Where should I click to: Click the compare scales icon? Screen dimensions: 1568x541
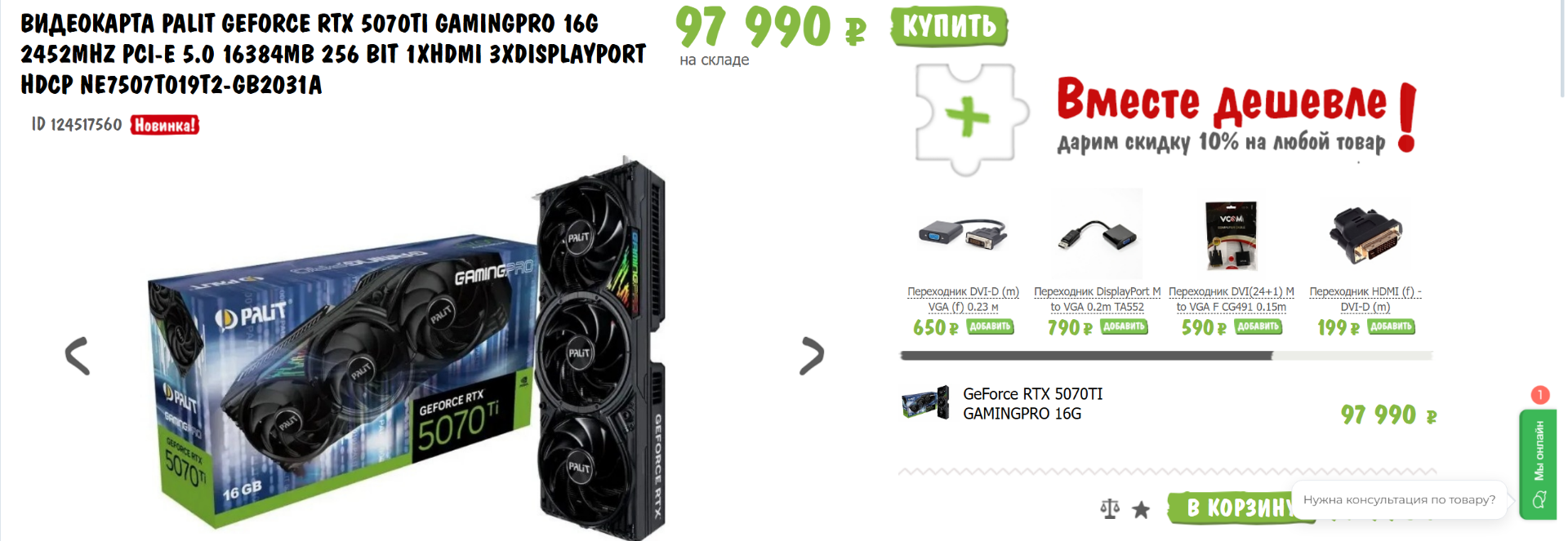coord(1110,509)
